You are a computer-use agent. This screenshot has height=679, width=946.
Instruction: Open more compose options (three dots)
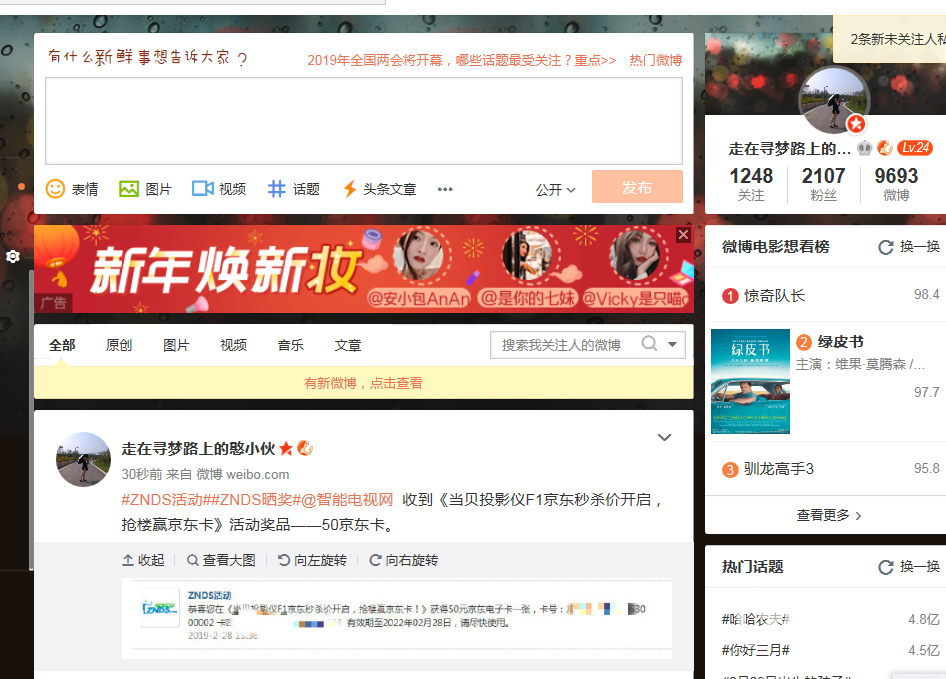click(x=445, y=190)
